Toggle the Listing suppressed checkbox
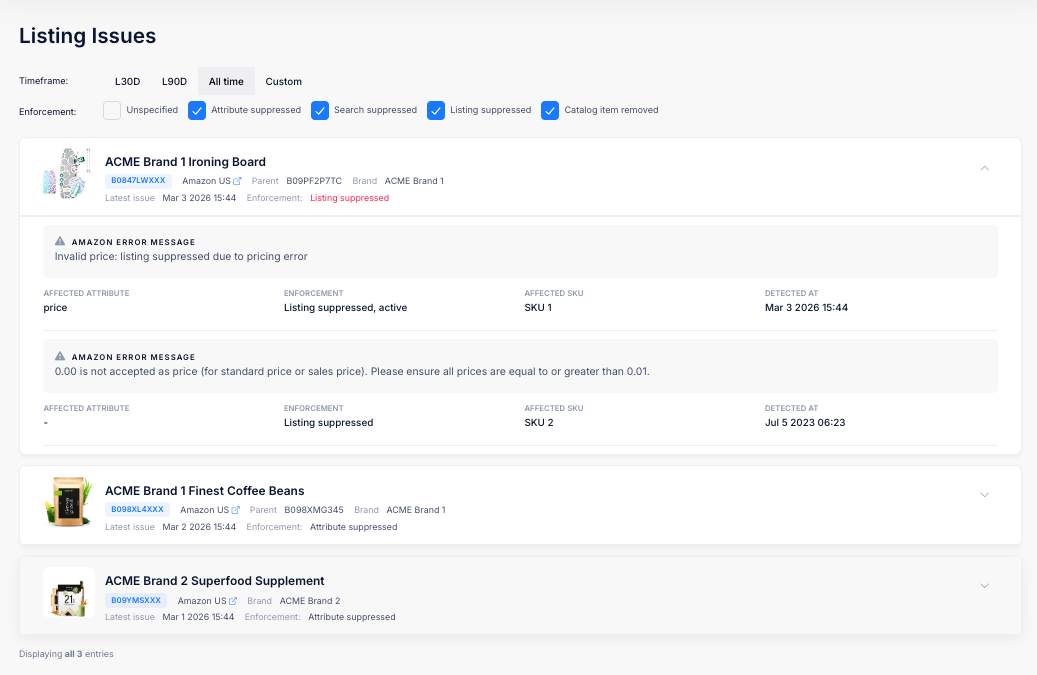 pos(436,110)
